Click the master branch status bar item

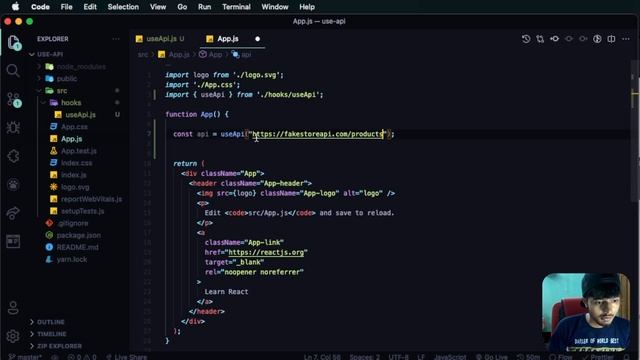click(x=24, y=357)
